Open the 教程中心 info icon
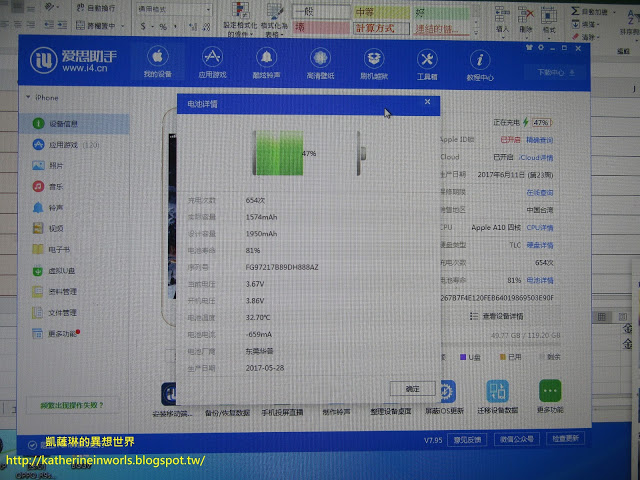 coord(480,62)
